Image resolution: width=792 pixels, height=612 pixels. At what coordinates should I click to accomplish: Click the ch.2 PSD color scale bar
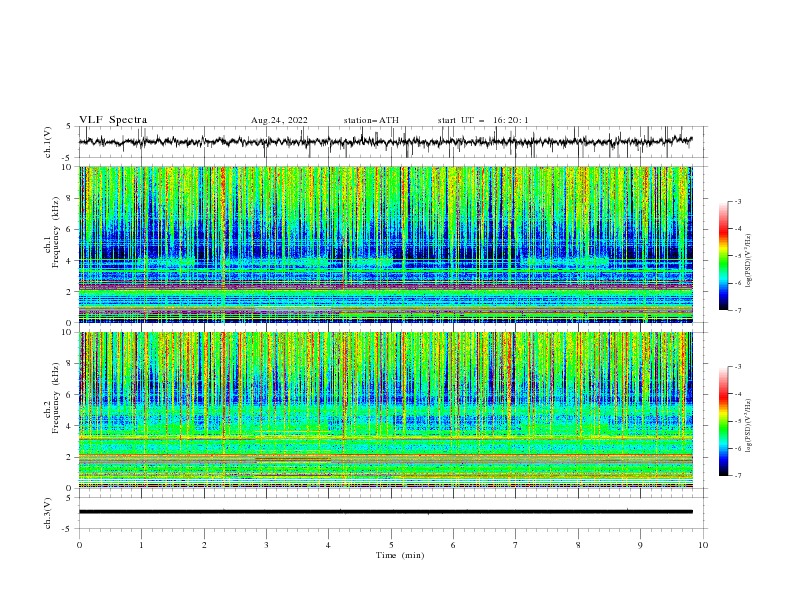723,421
